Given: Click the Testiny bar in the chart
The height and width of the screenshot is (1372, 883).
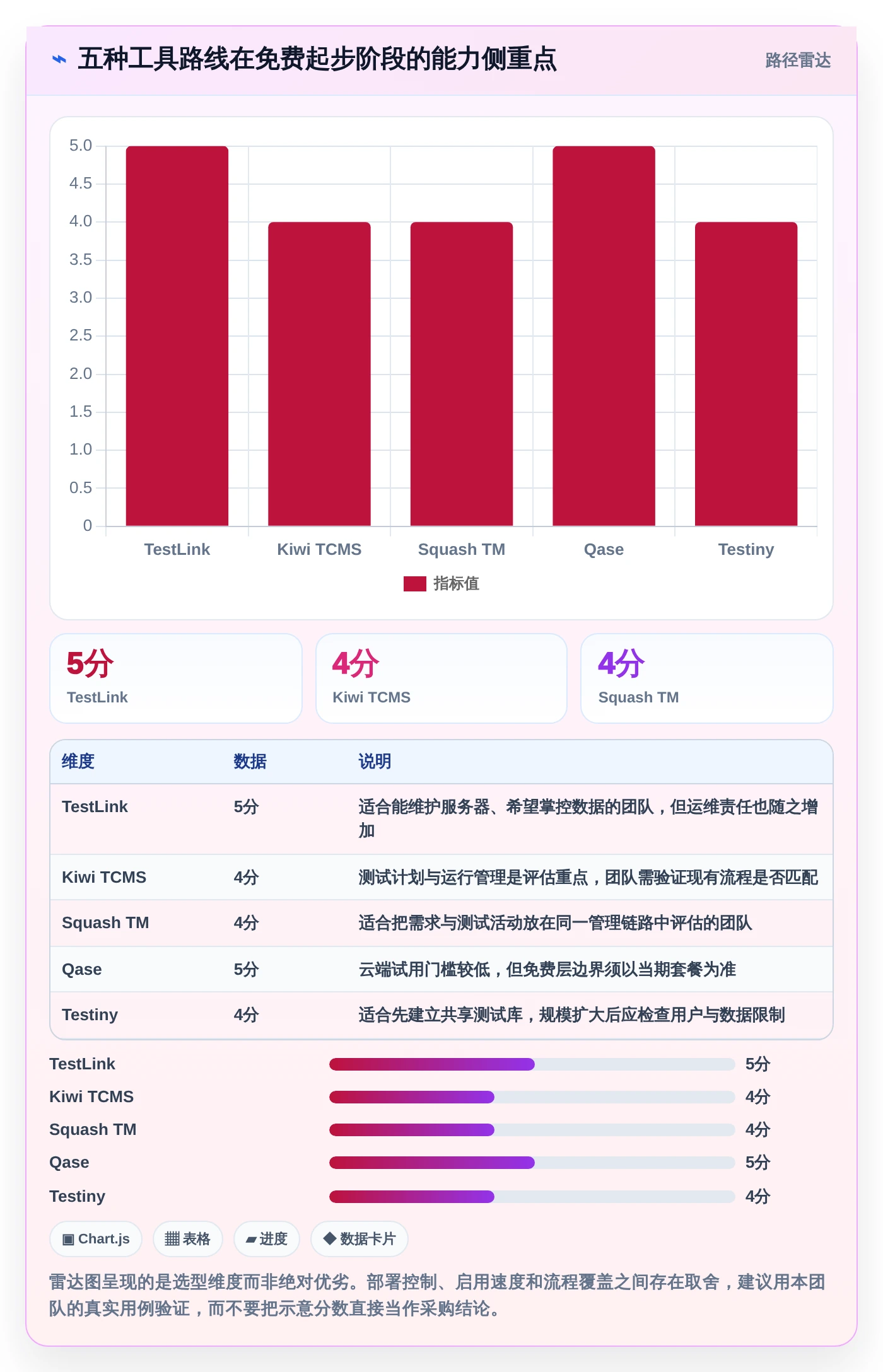Looking at the screenshot, I should [746, 374].
